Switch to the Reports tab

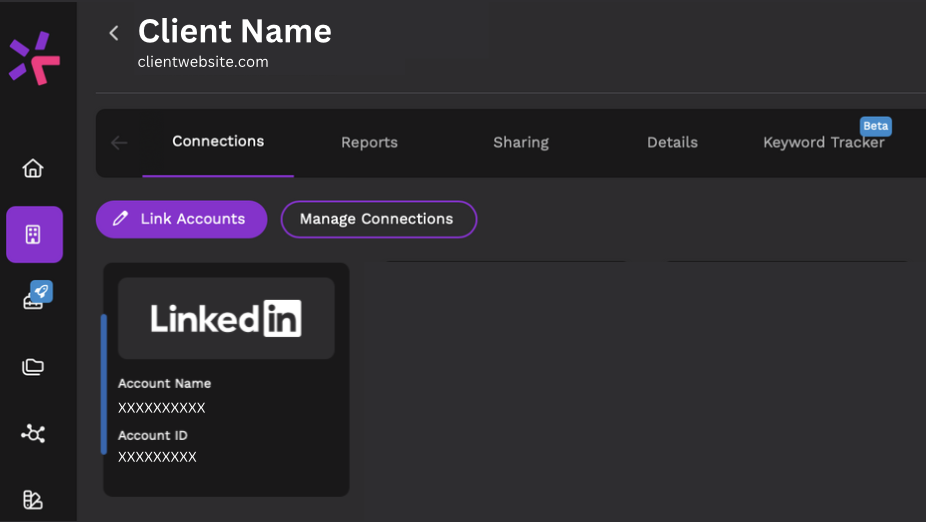point(369,142)
